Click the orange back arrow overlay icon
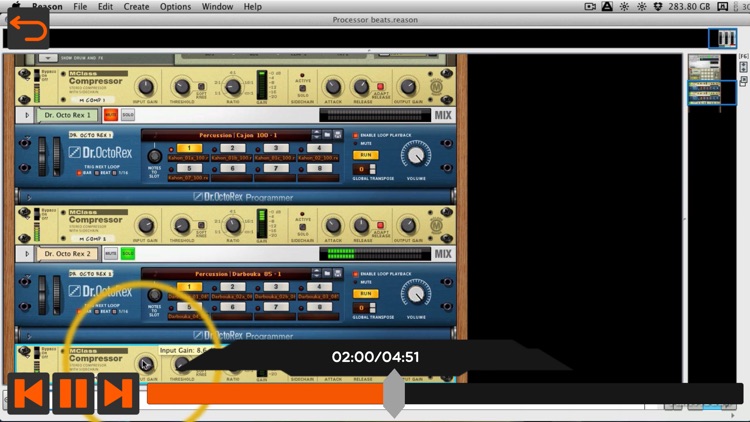Image resolution: width=750 pixels, height=422 pixels. click(28, 30)
